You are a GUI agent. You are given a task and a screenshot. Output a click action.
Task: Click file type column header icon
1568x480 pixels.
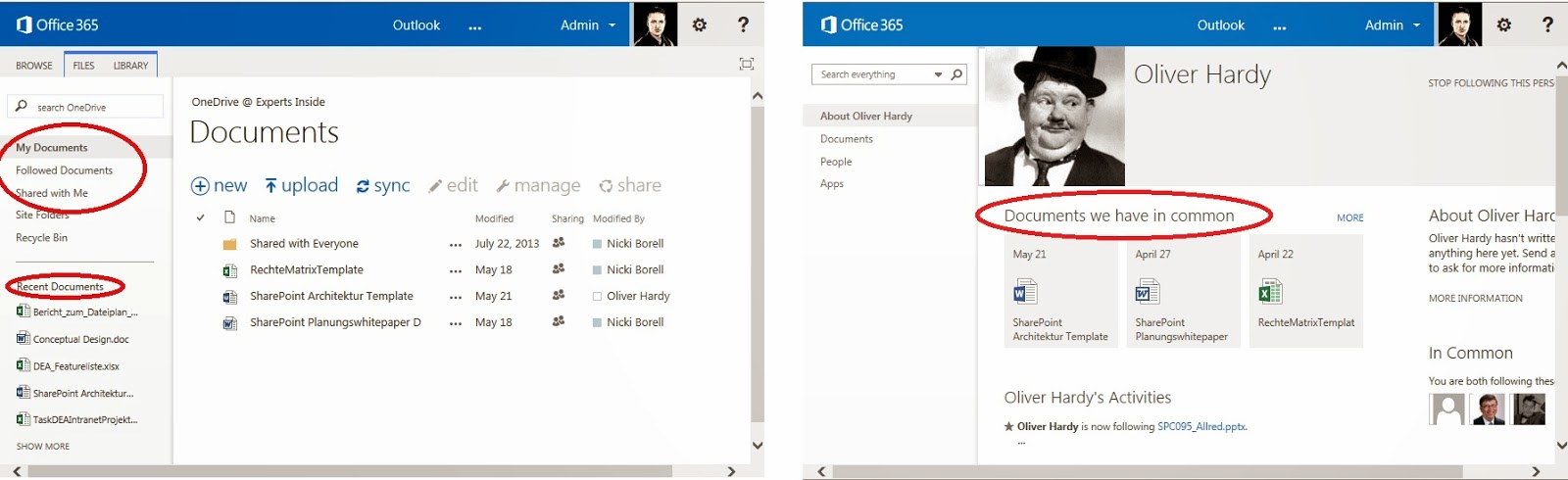click(229, 217)
